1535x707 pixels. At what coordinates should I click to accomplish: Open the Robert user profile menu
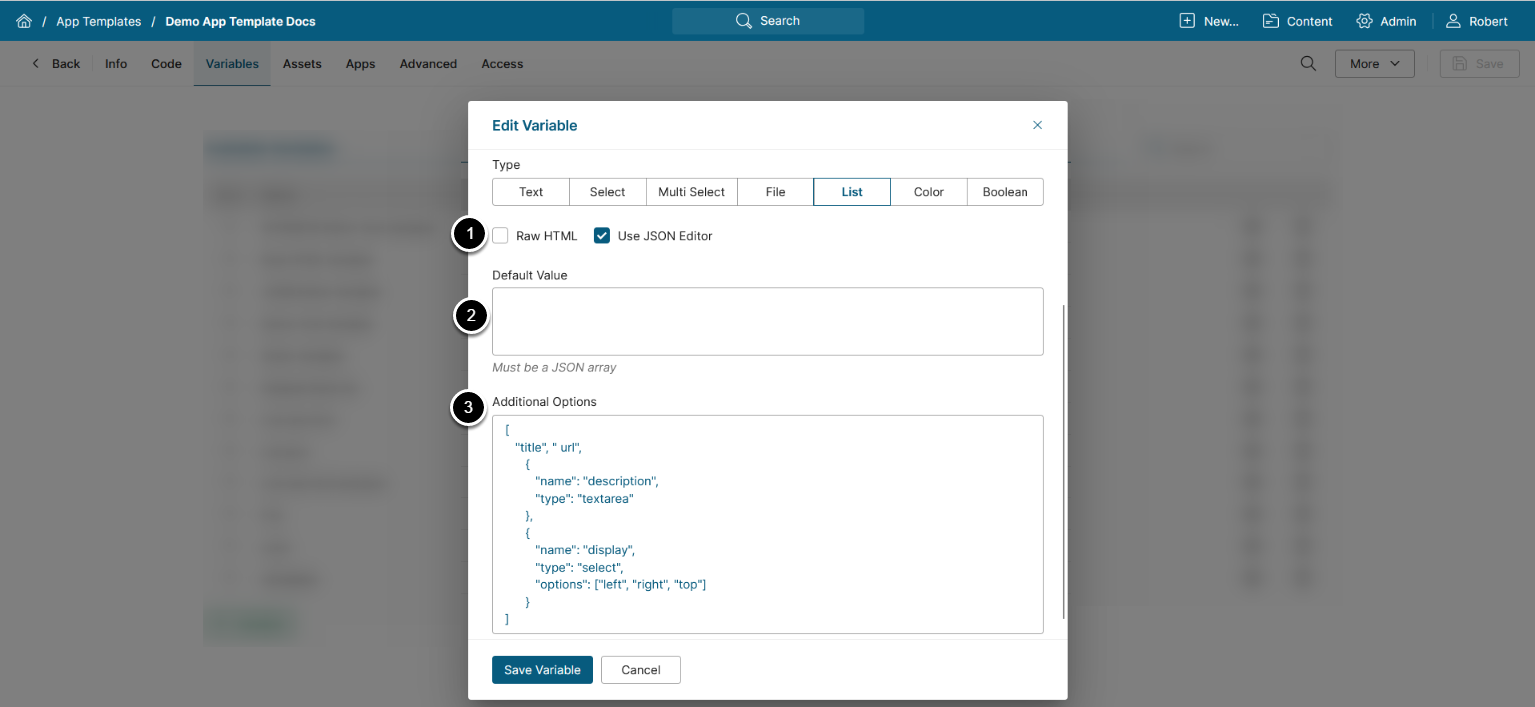point(1477,21)
